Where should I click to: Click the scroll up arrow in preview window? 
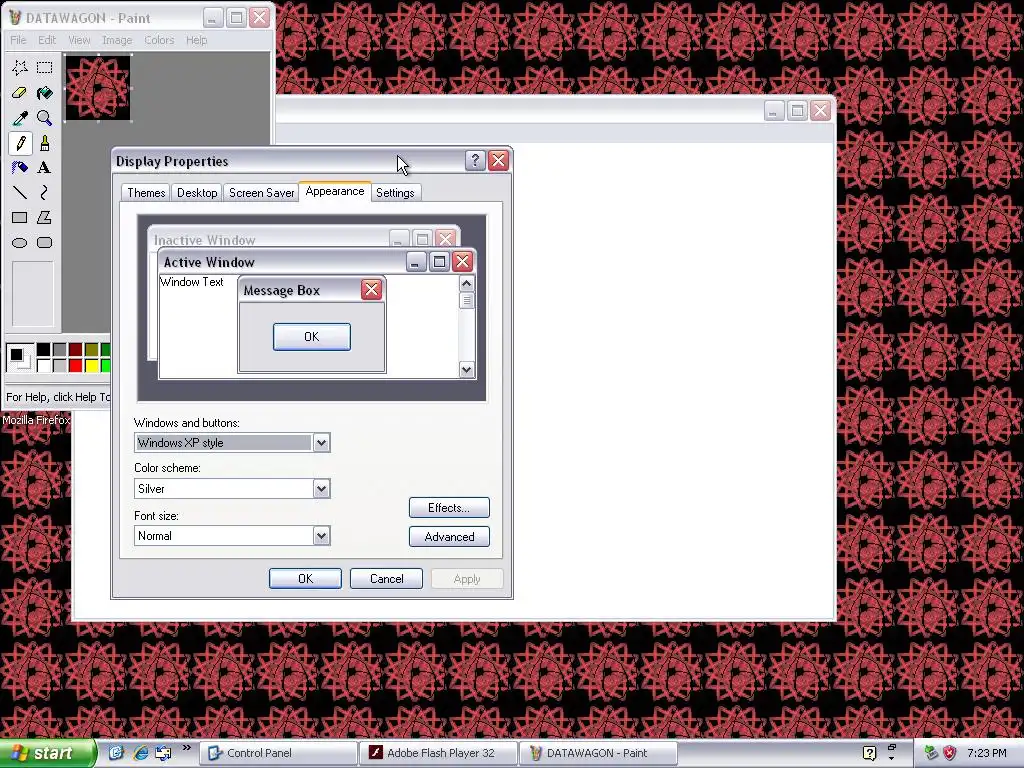point(466,283)
